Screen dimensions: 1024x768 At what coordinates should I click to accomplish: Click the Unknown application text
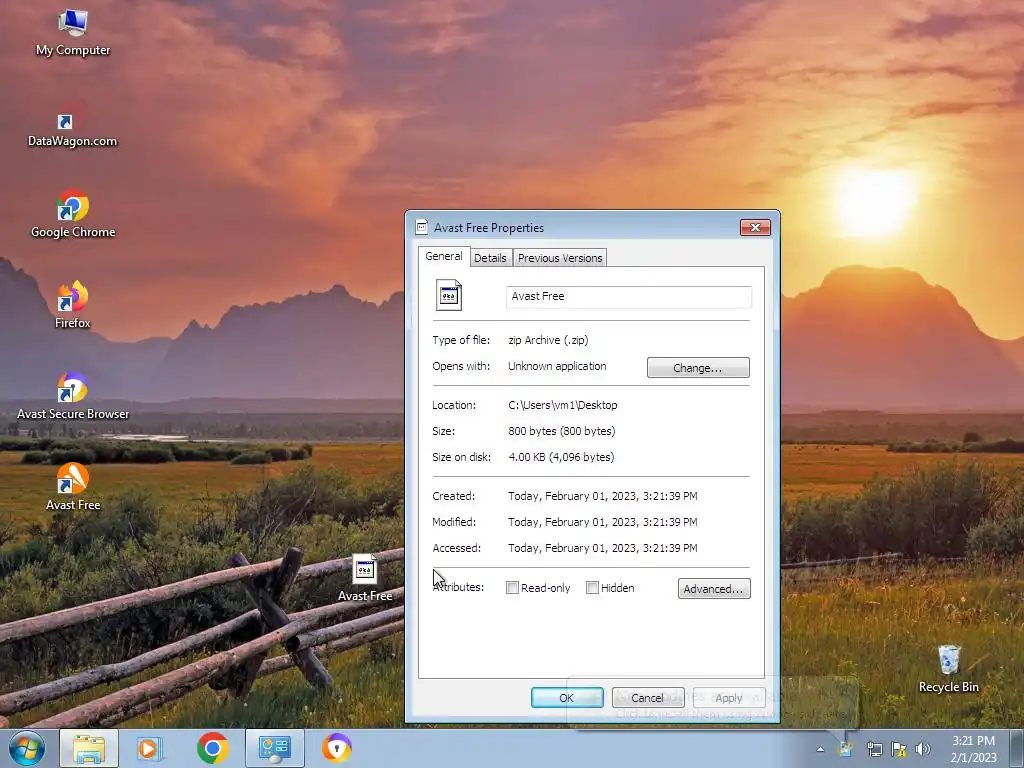tap(557, 366)
